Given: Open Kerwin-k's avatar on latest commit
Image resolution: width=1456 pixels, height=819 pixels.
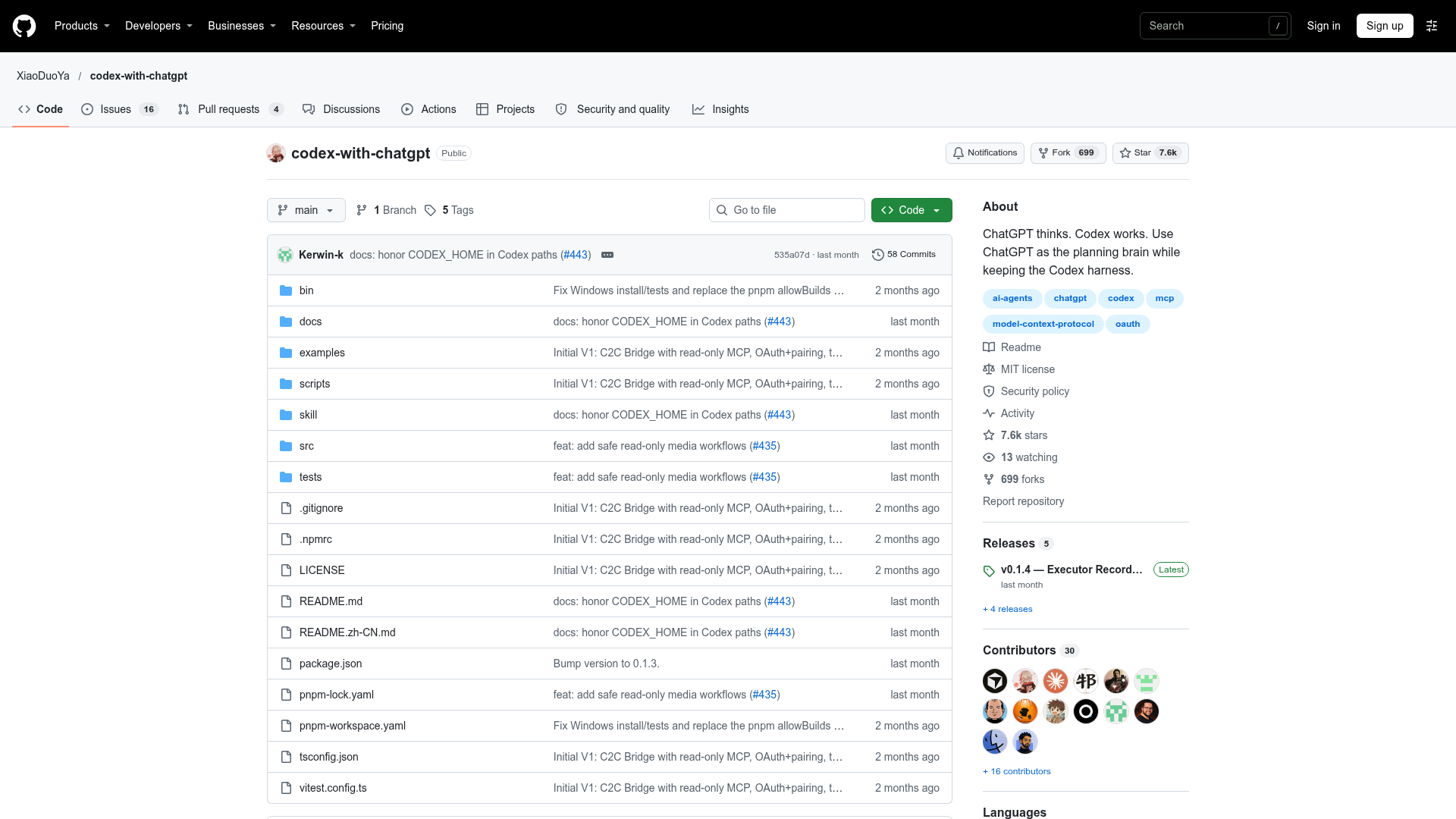Looking at the screenshot, I should (285, 255).
